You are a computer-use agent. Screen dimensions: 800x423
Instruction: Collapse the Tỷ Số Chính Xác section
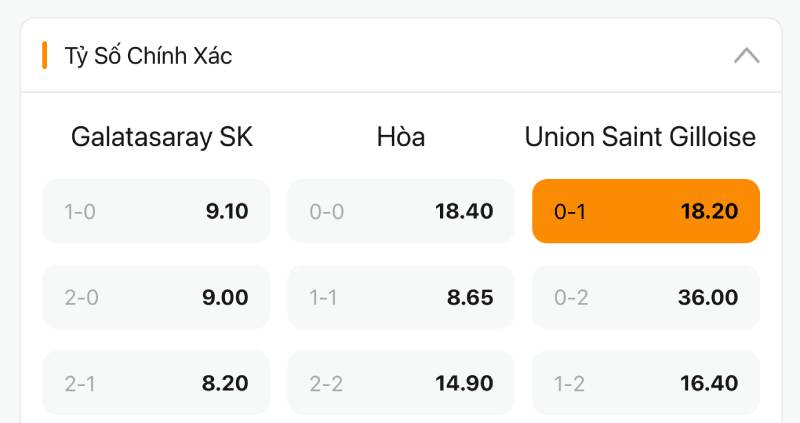click(x=746, y=56)
